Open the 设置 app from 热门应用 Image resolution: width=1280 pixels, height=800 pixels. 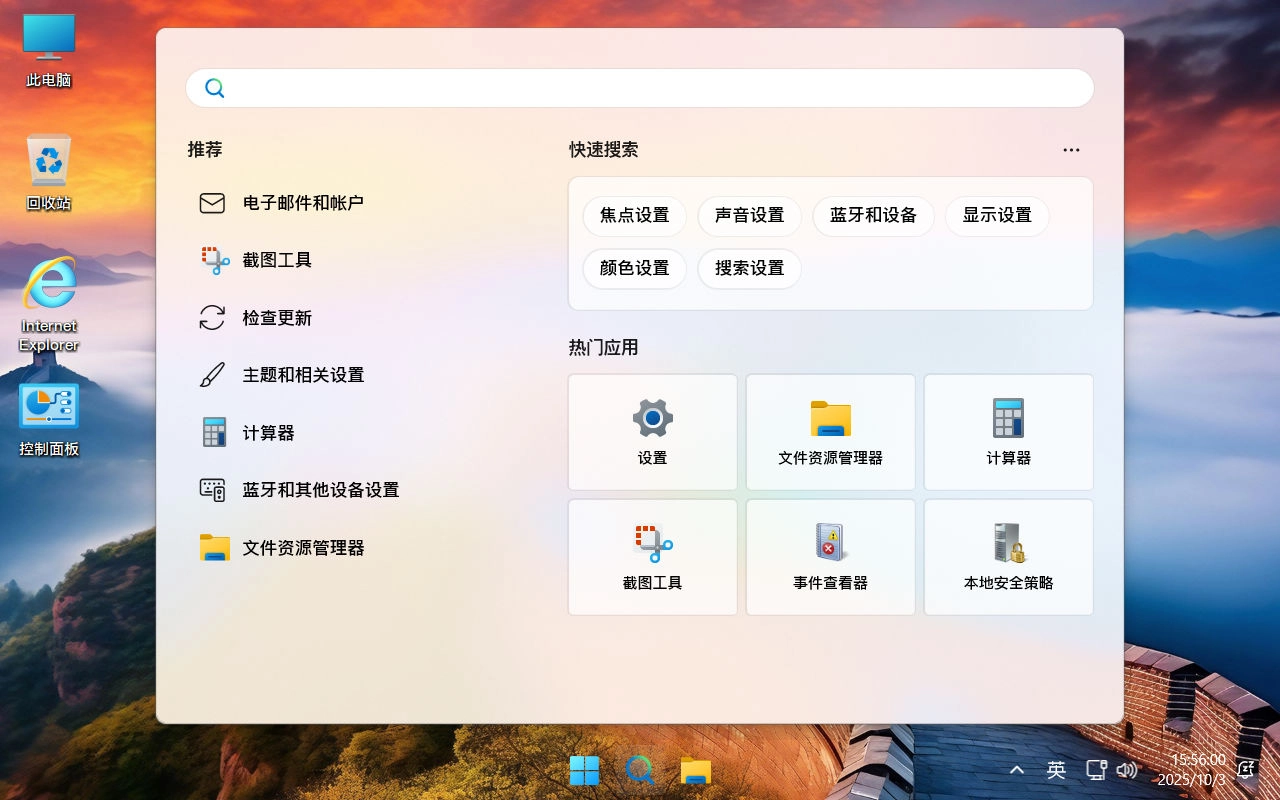tap(652, 432)
